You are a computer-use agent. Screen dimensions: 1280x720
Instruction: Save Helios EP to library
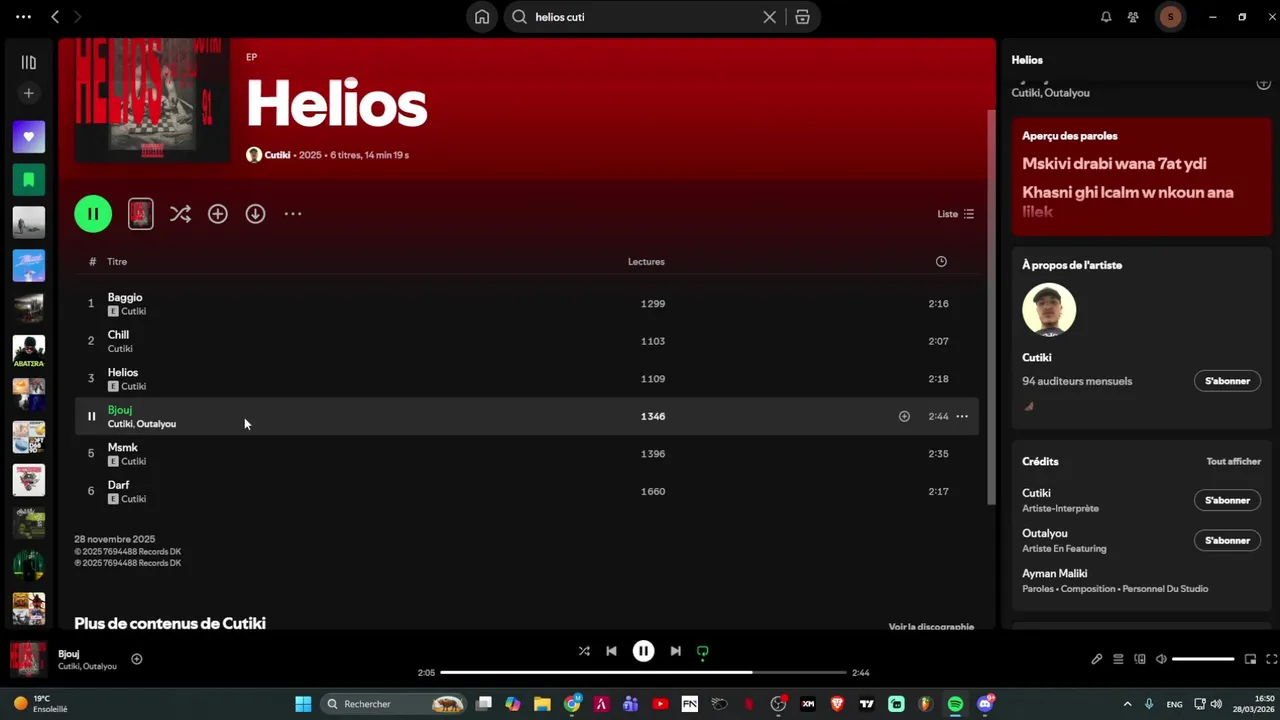[x=218, y=214]
